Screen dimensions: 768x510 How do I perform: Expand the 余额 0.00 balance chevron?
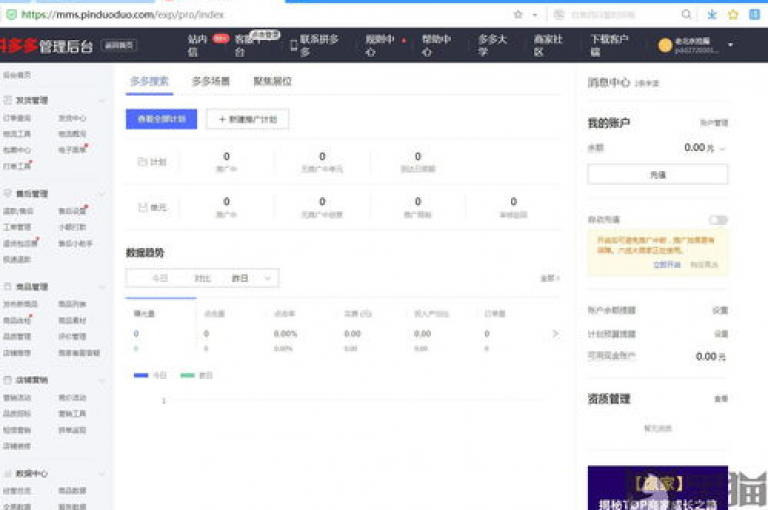[723, 148]
